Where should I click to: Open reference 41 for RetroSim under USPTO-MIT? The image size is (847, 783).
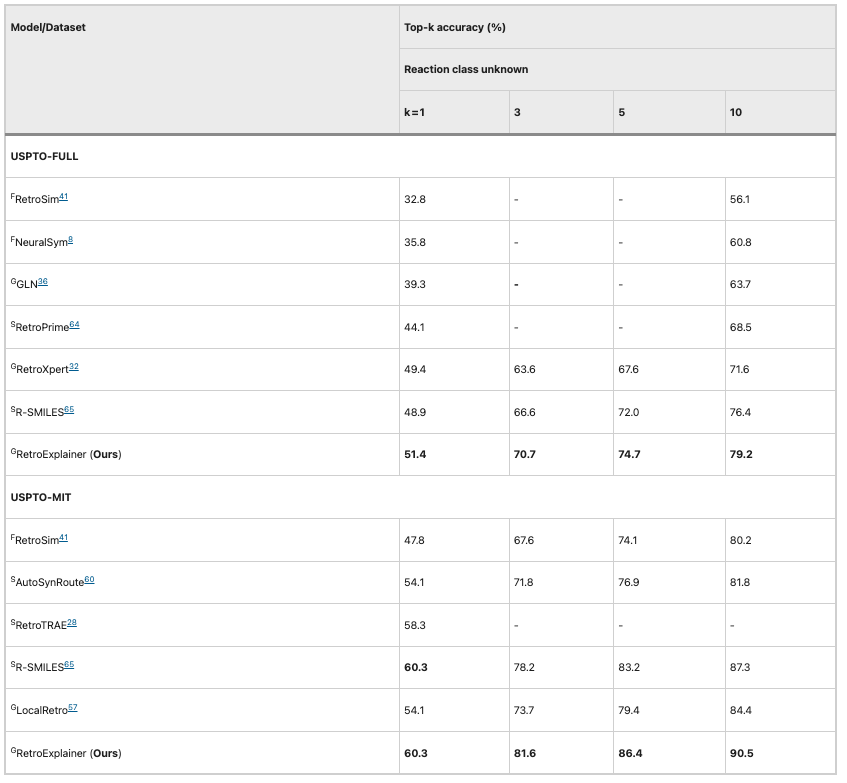click(x=63, y=537)
